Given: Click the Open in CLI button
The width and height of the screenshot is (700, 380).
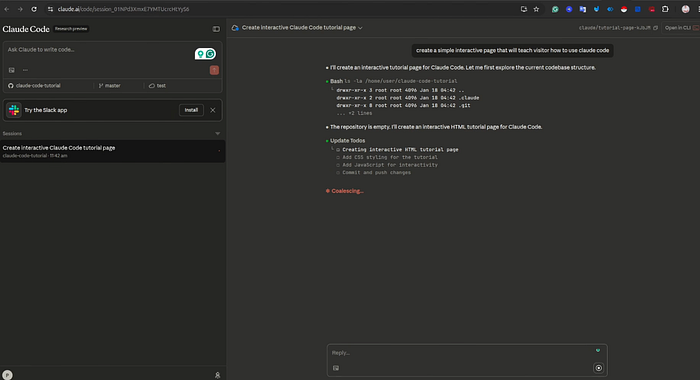Looking at the screenshot, I should (680, 28).
